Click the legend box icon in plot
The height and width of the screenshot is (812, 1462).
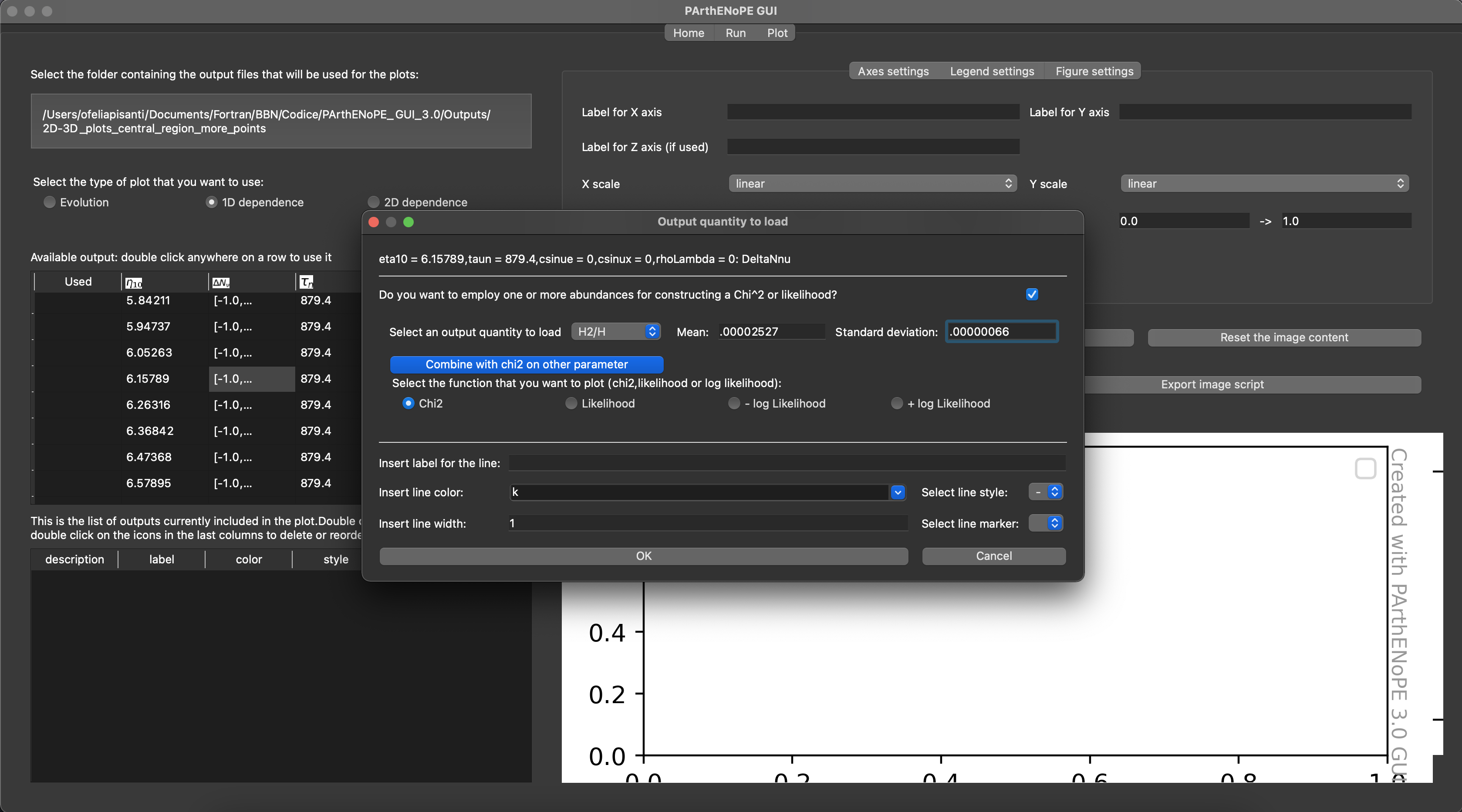point(1365,469)
